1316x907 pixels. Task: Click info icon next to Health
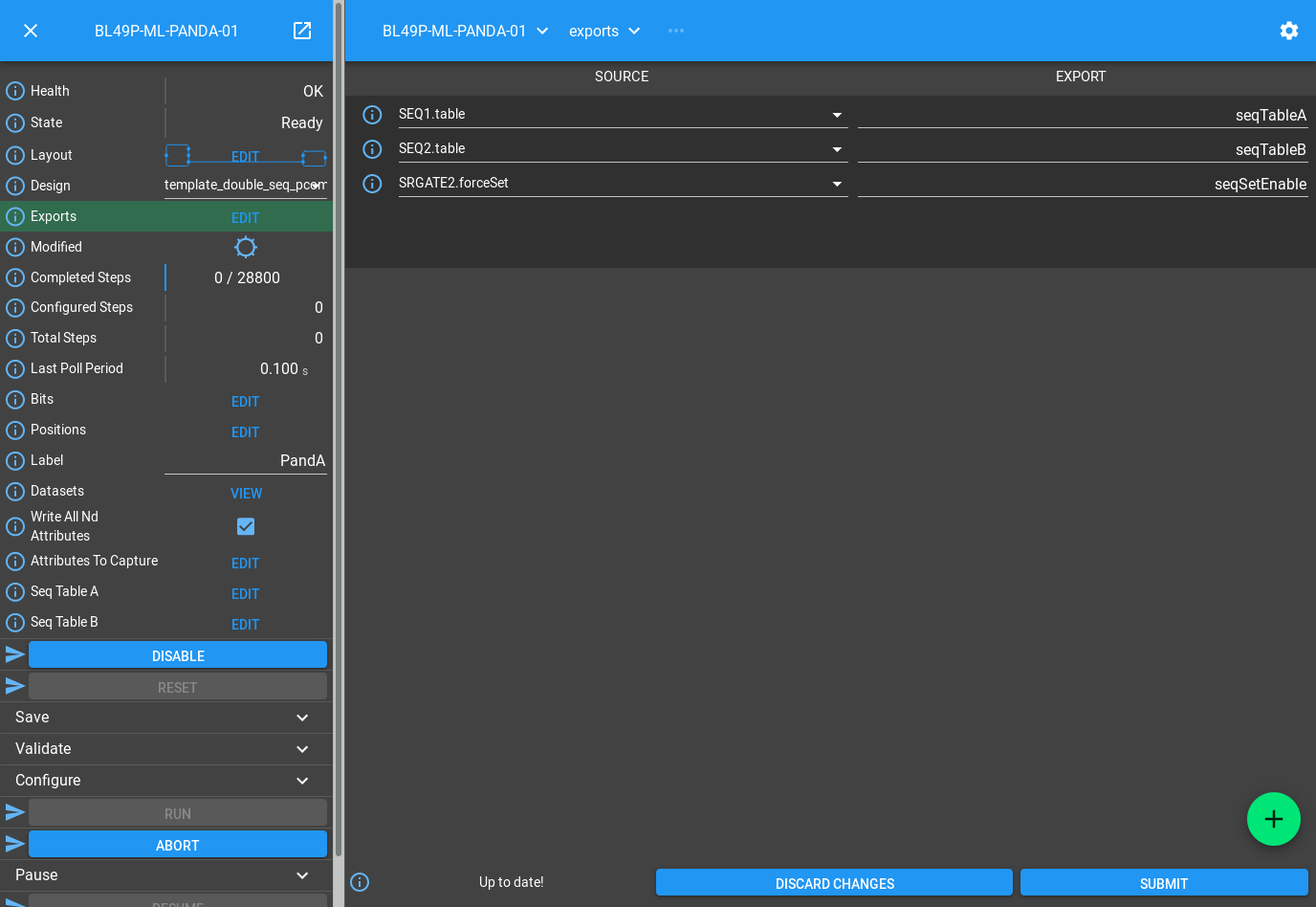tap(15, 91)
